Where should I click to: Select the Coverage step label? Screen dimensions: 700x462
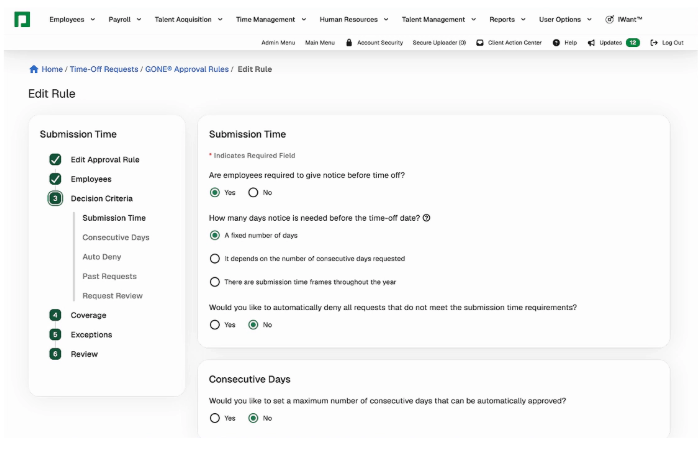(88, 315)
